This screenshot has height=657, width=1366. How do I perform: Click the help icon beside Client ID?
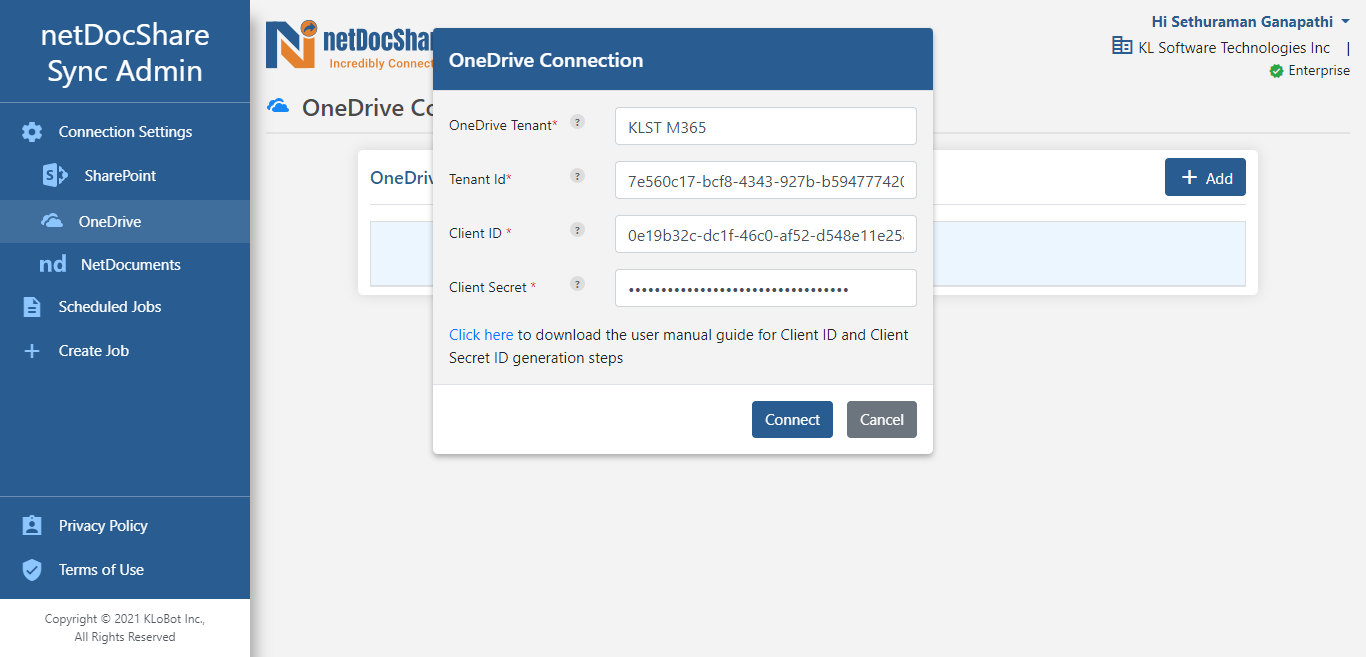point(577,230)
